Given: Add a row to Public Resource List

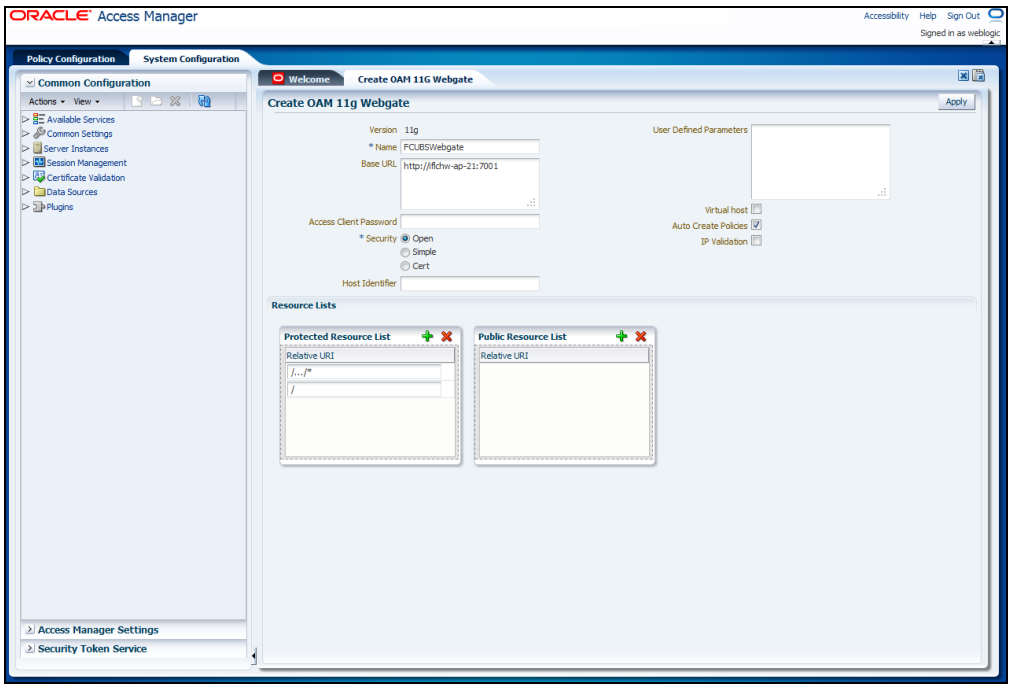Looking at the screenshot, I should tap(622, 336).
